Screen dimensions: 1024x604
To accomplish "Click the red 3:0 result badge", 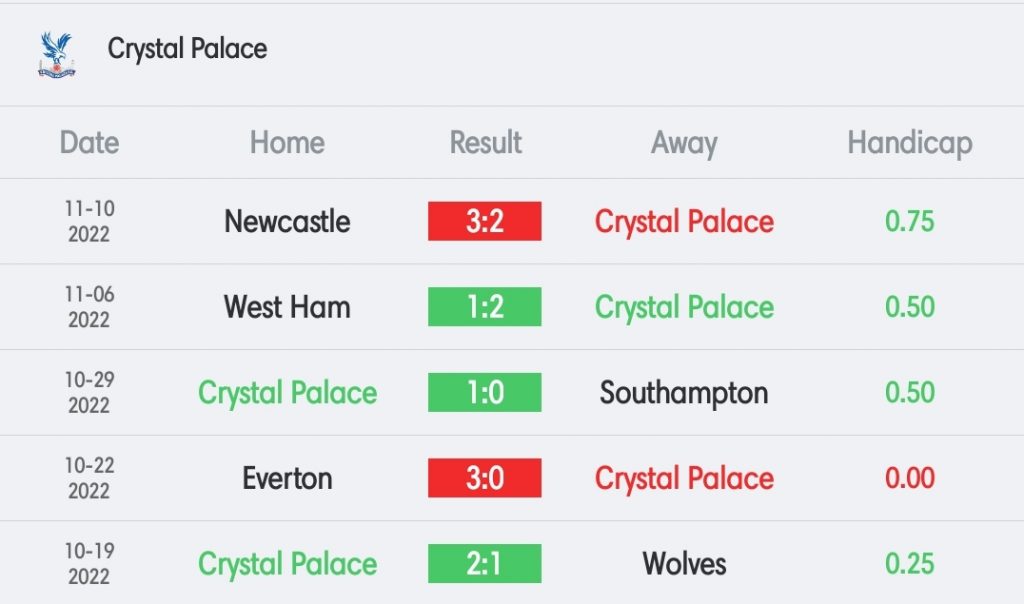I will coord(485,478).
